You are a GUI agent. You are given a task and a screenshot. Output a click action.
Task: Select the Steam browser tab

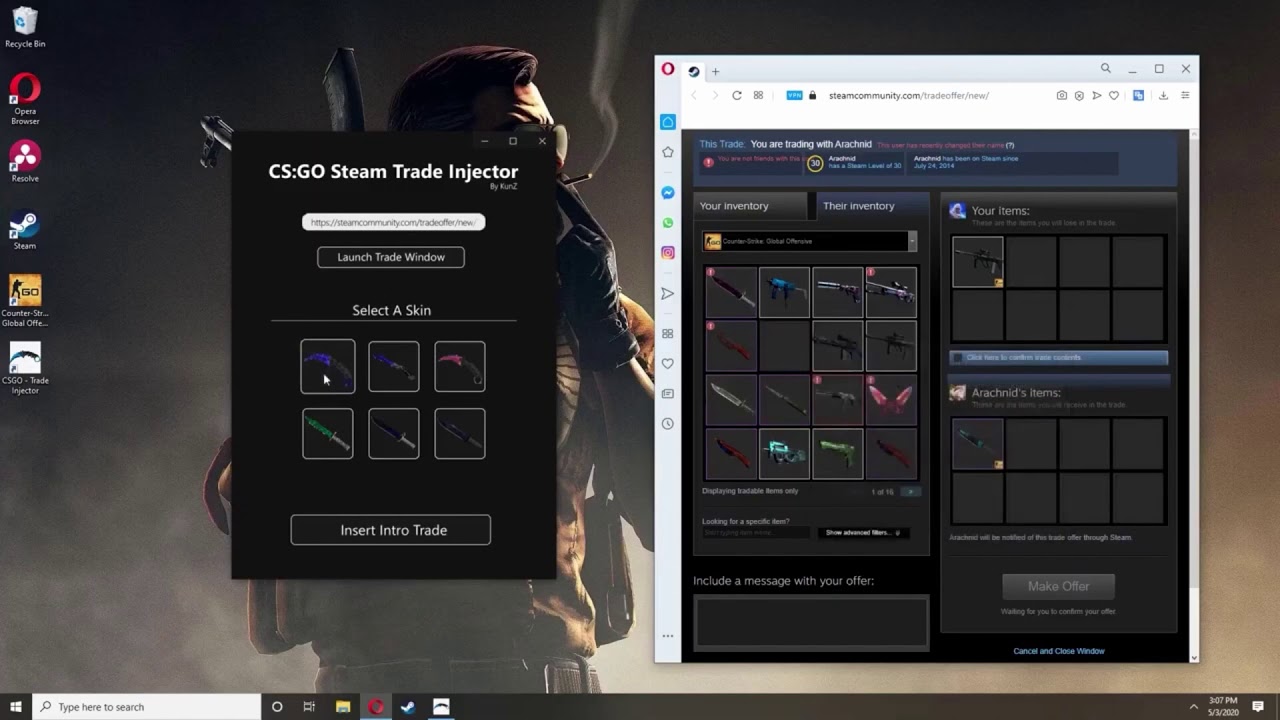pos(693,71)
